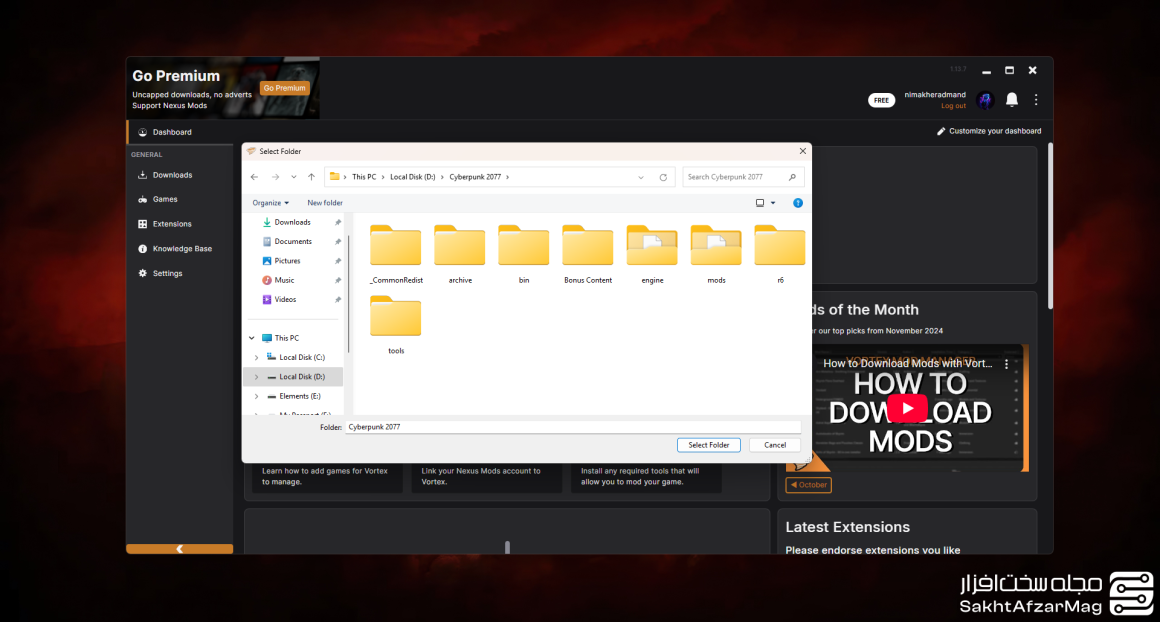Expand the Local Disk (C:) tree node
1160x622 pixels.
point(257,357)
